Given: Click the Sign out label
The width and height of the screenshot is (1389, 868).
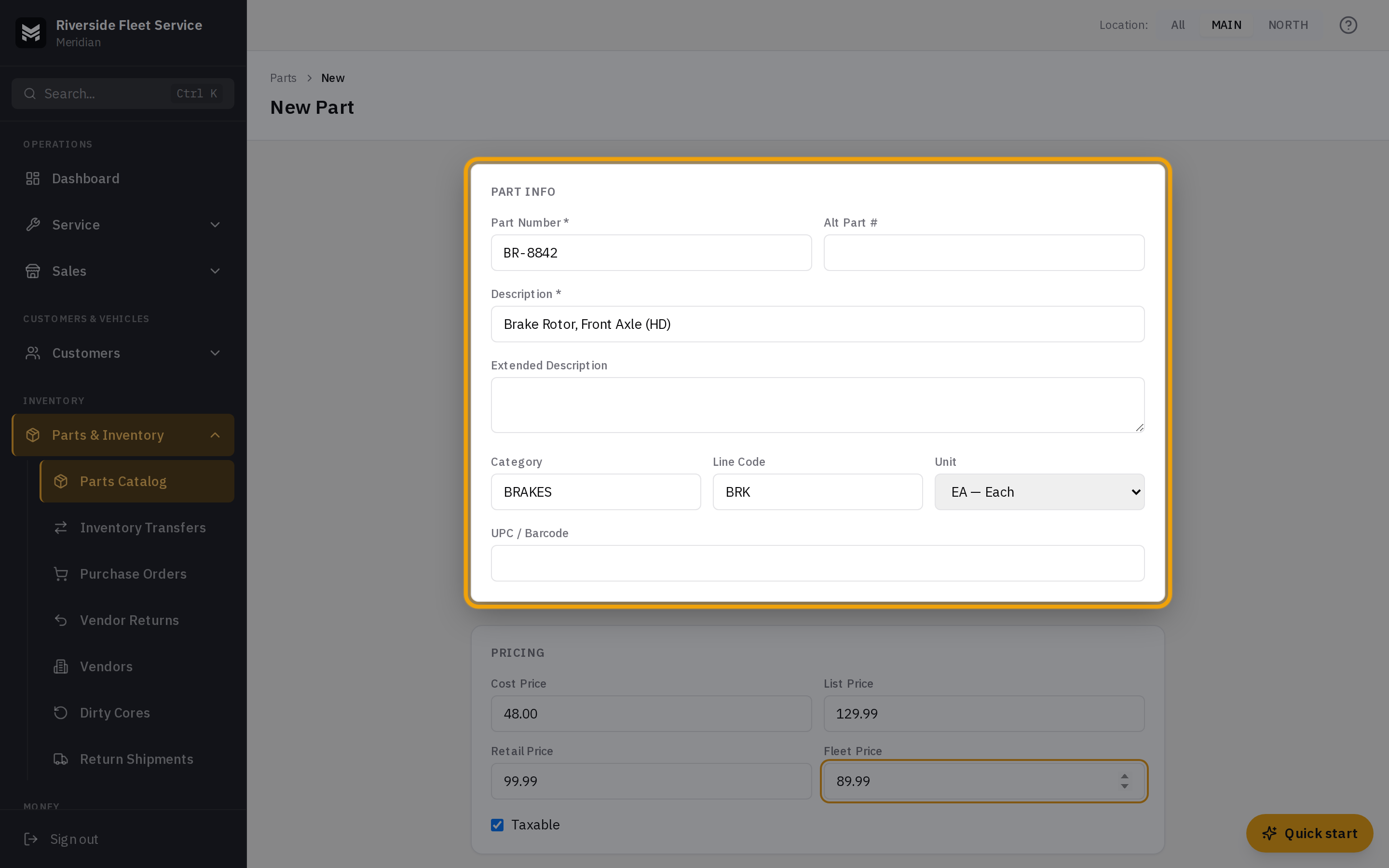Looking at the screenshot, I should click(x=74, y=839).
